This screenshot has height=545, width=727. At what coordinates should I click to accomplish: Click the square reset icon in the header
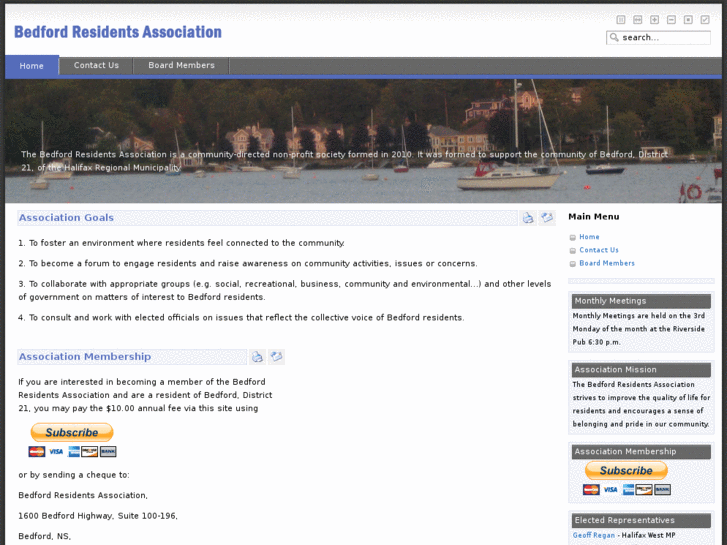click(688, 19)
